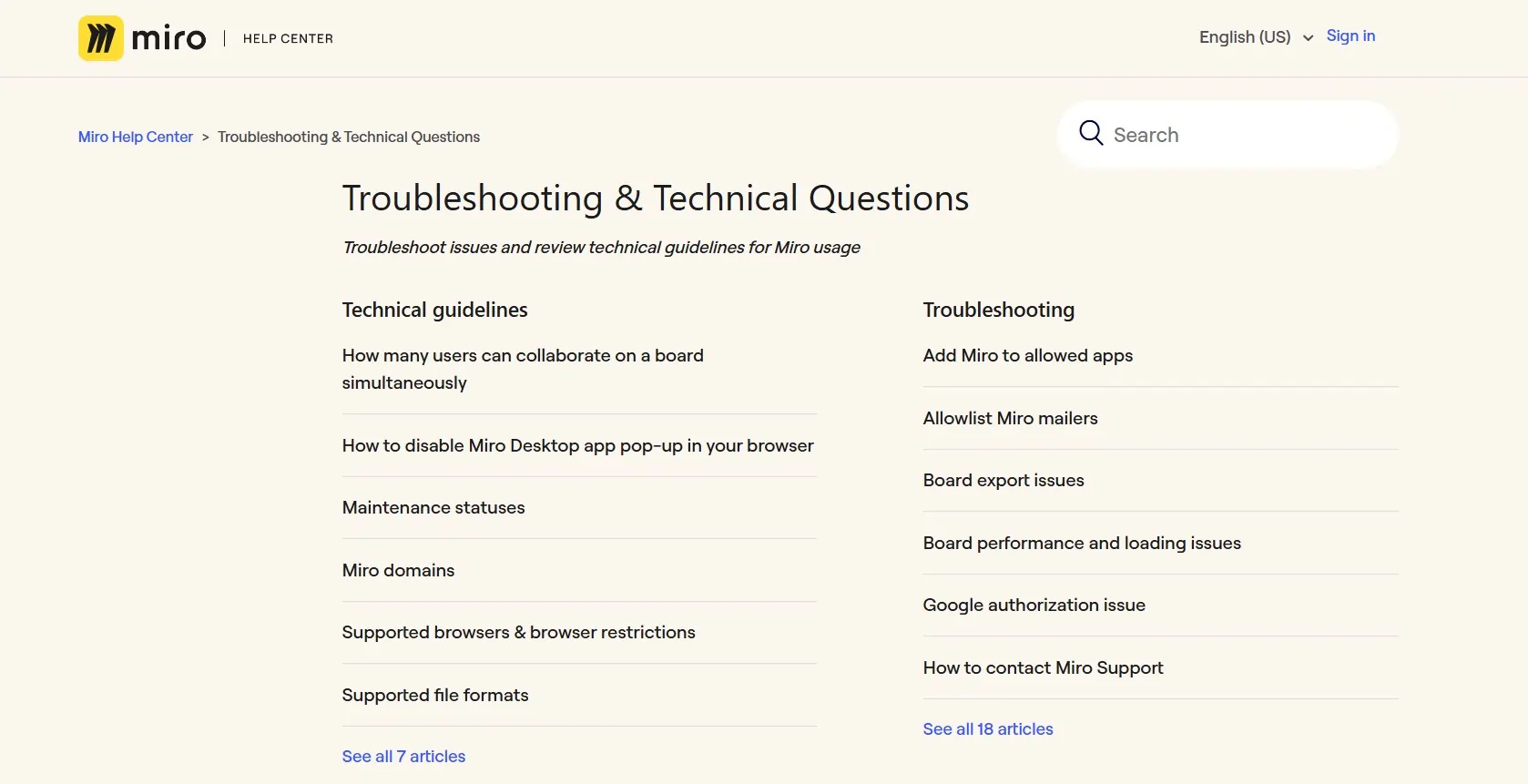Click the Miro logo icon
1528x784 pixels.
(x=101, y=38)
